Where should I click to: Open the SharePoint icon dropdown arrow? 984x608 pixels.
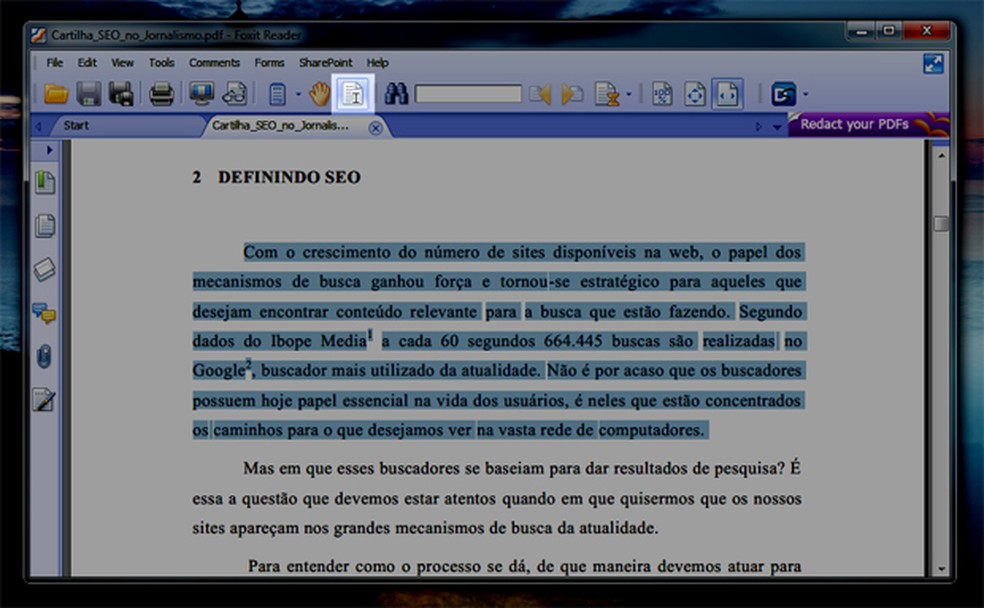pos(806,95)
